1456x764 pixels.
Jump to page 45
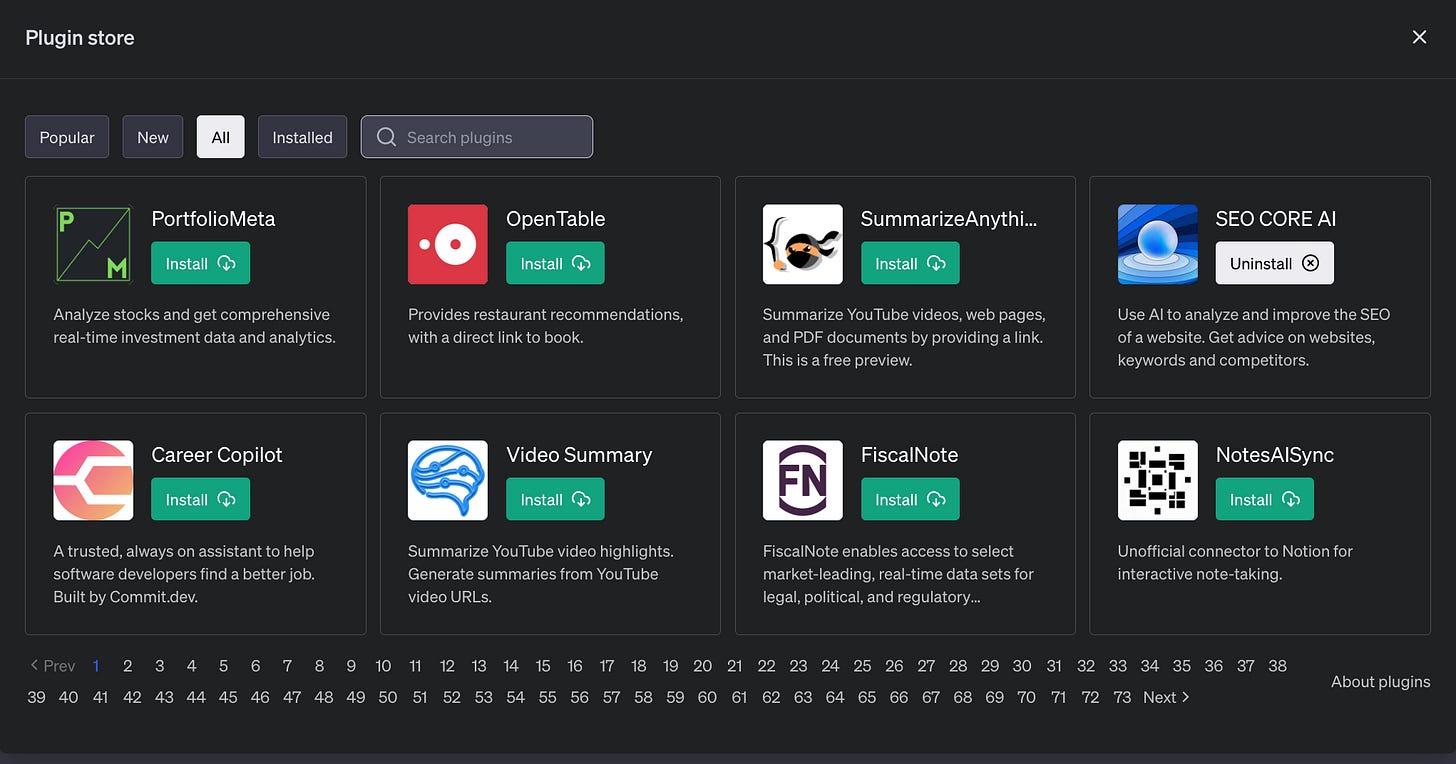point(228,697)
